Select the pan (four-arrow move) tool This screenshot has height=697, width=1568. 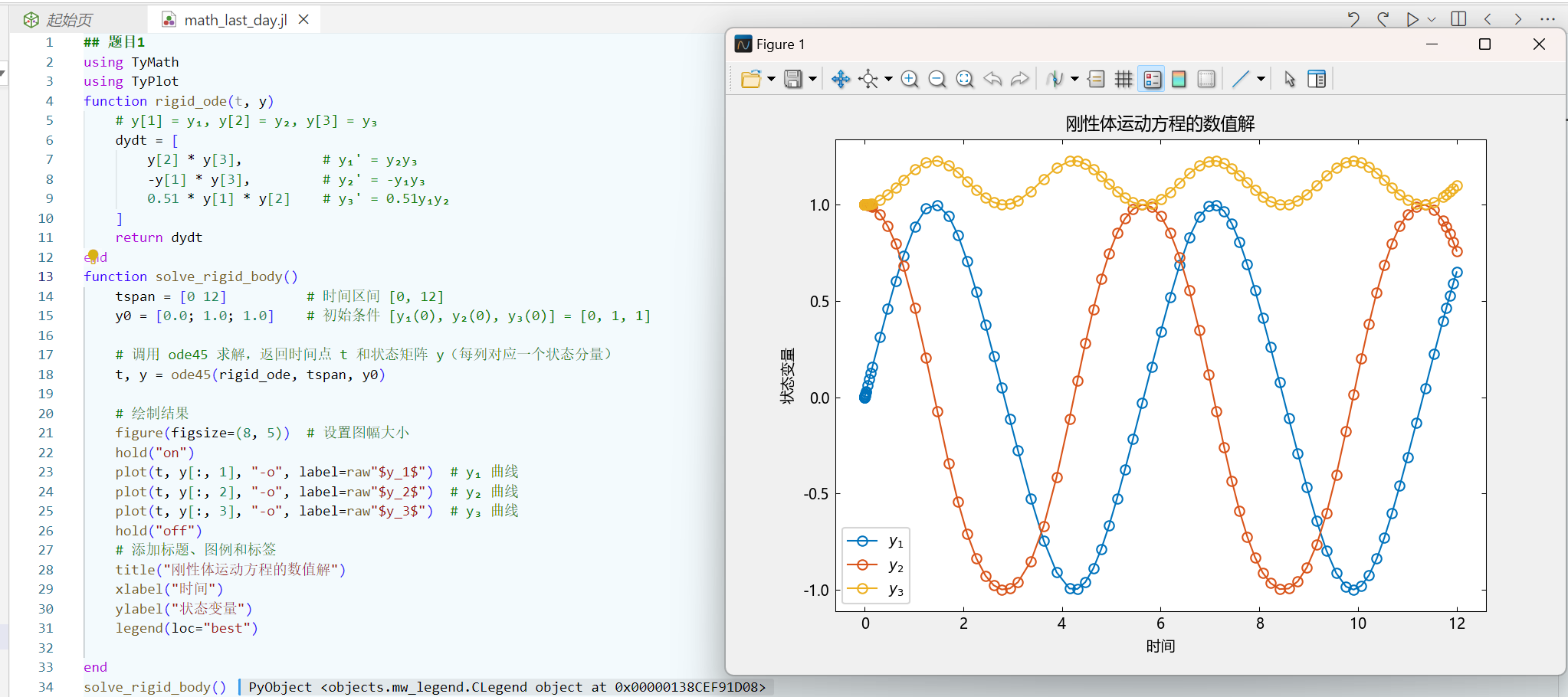click(x=841, y=79)
